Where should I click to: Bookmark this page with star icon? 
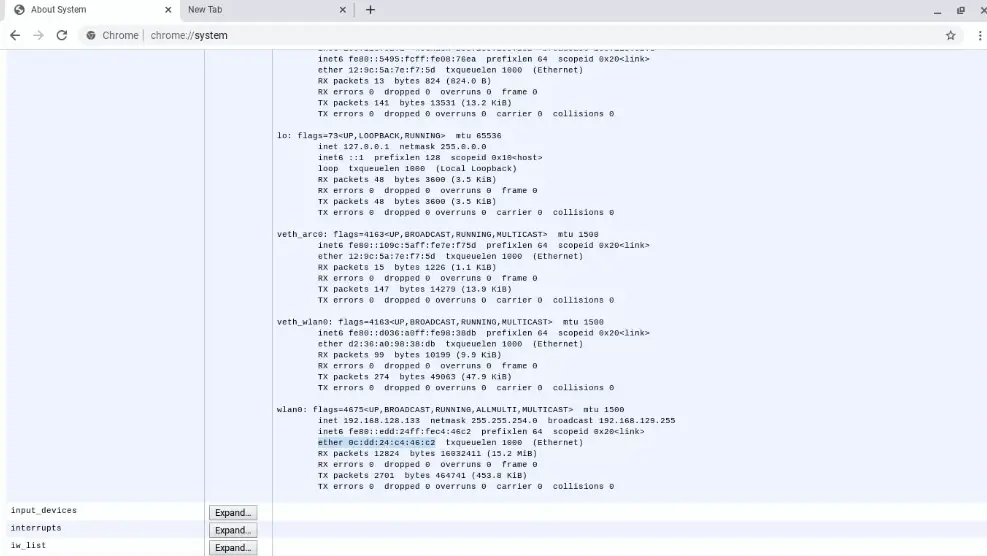point(950,35)
